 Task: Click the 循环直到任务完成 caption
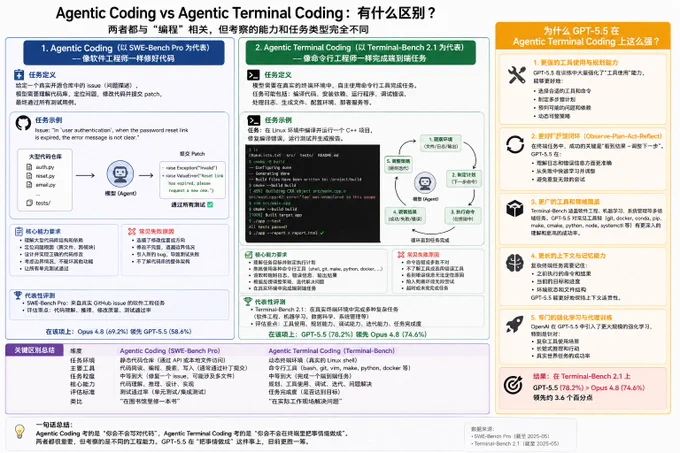430,240
